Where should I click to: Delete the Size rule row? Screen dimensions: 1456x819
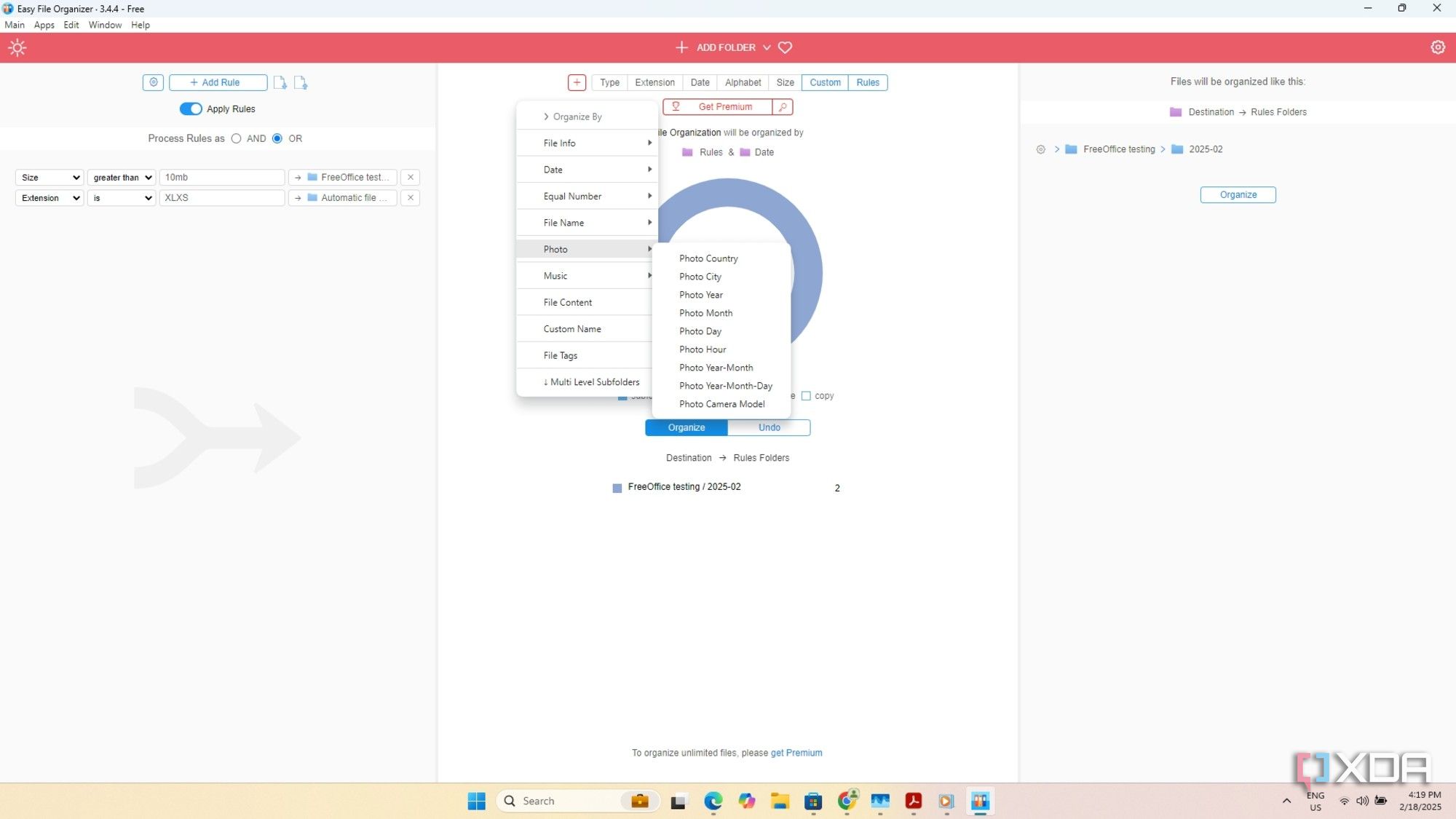point(411,177)
